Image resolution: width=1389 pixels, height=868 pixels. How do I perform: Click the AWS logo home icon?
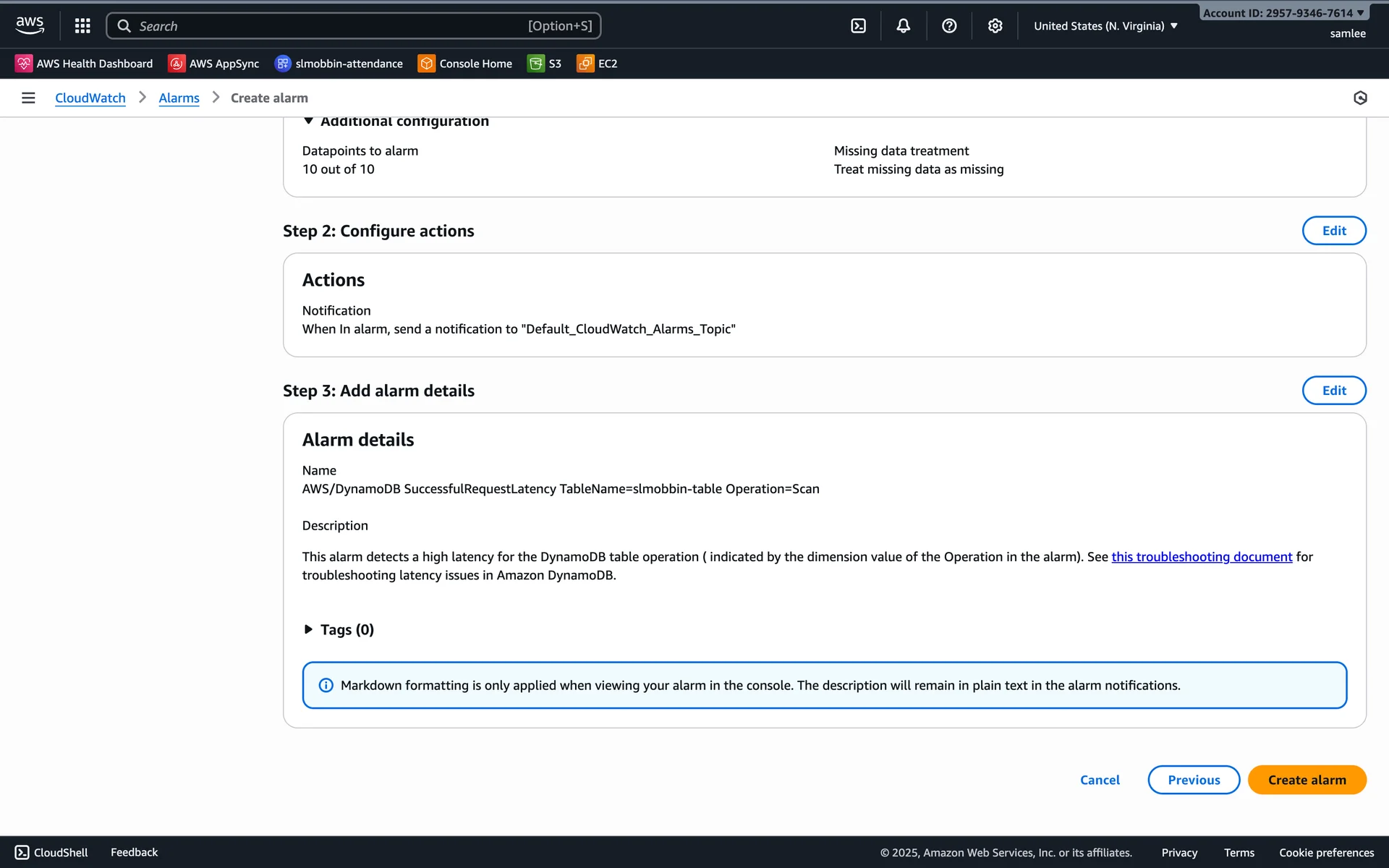pyautogui.click(x=30, y=25)
